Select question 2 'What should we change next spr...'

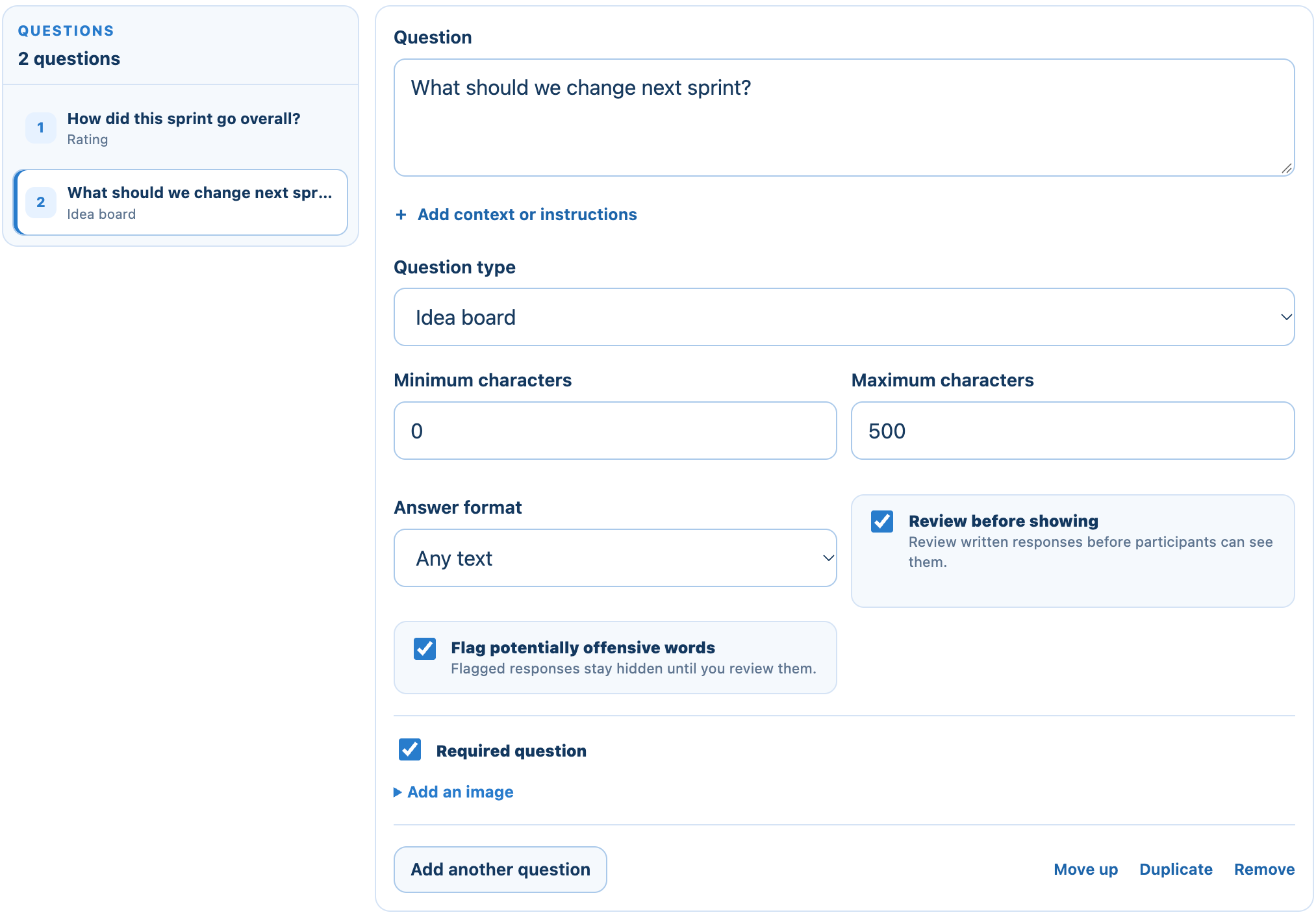pos(181,202)
